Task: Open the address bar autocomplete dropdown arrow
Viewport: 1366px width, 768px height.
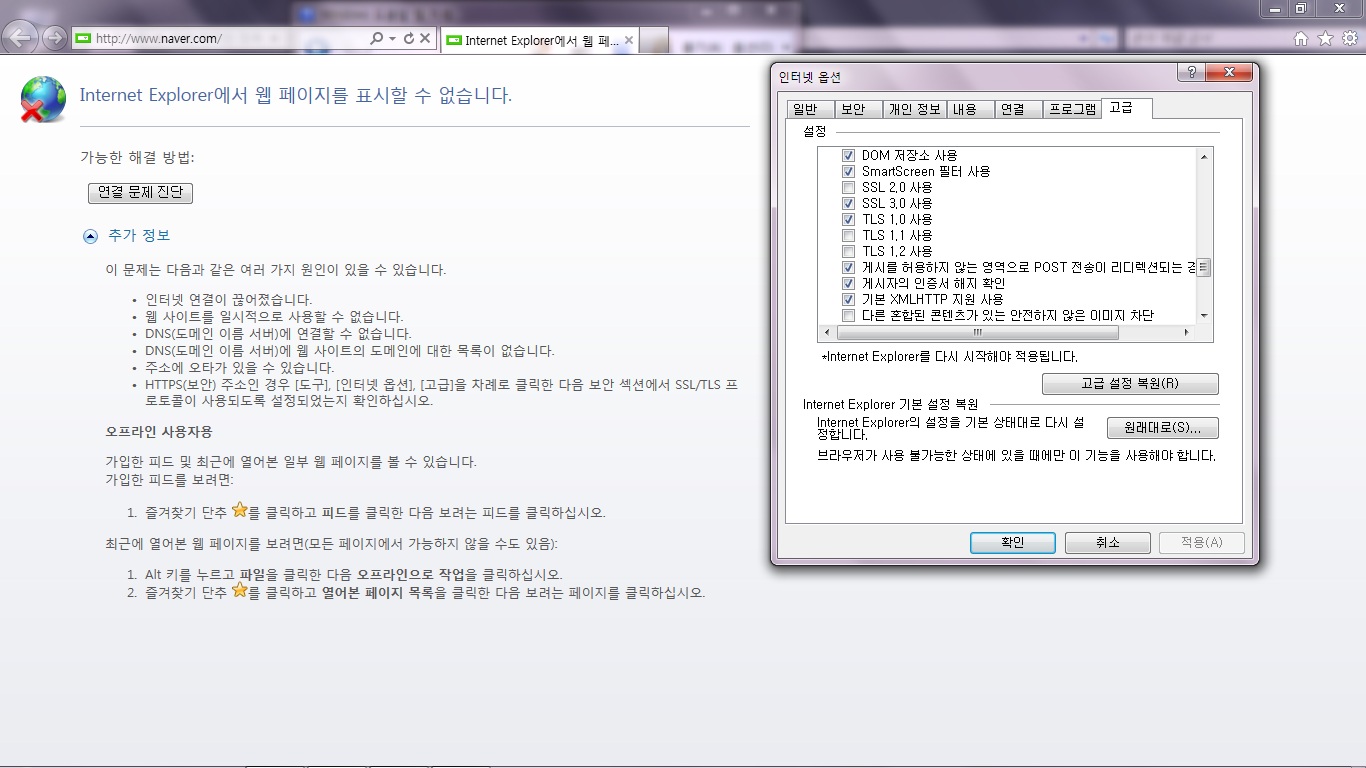Action: (393, 38)
